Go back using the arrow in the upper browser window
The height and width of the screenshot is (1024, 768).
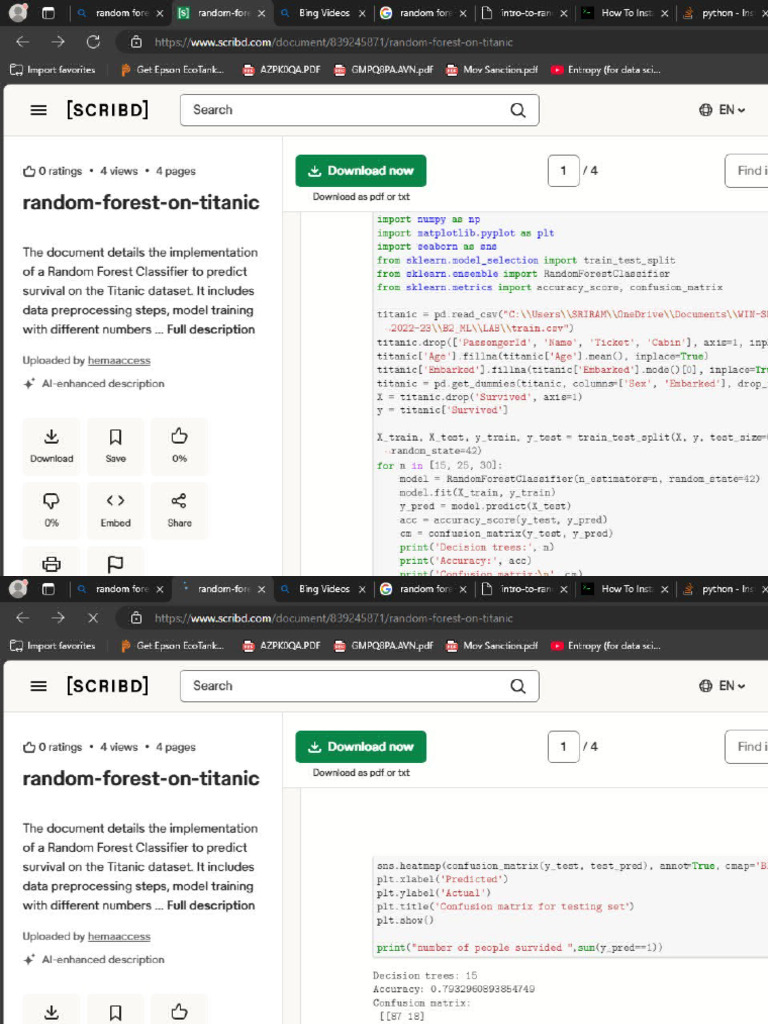[23, 42]
